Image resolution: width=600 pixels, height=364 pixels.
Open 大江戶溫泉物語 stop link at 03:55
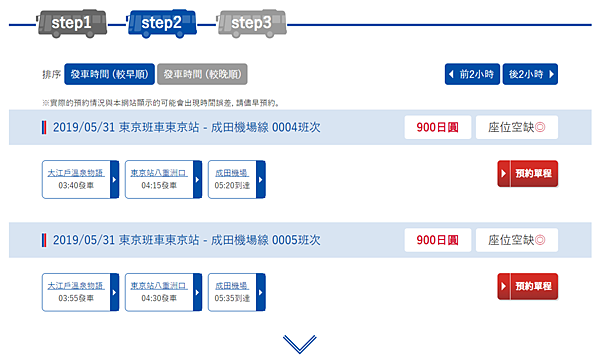pos(76,286)
